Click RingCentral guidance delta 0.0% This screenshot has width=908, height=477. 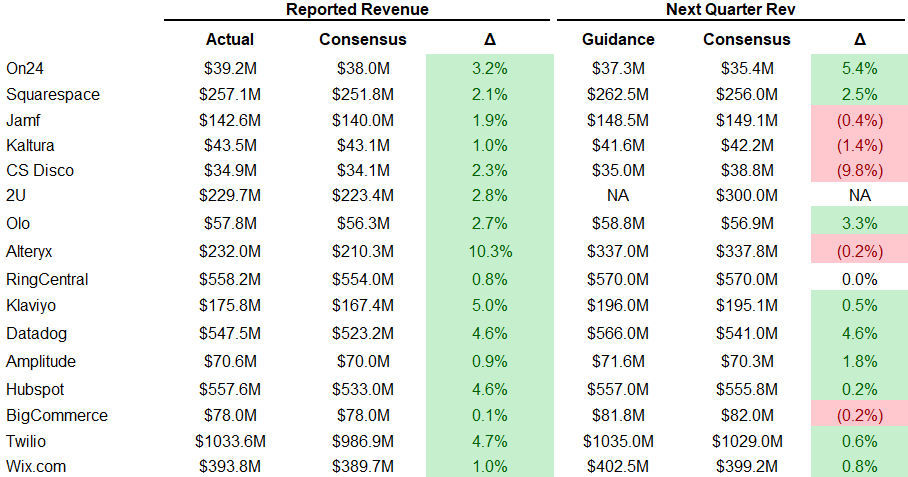[859, 280]
